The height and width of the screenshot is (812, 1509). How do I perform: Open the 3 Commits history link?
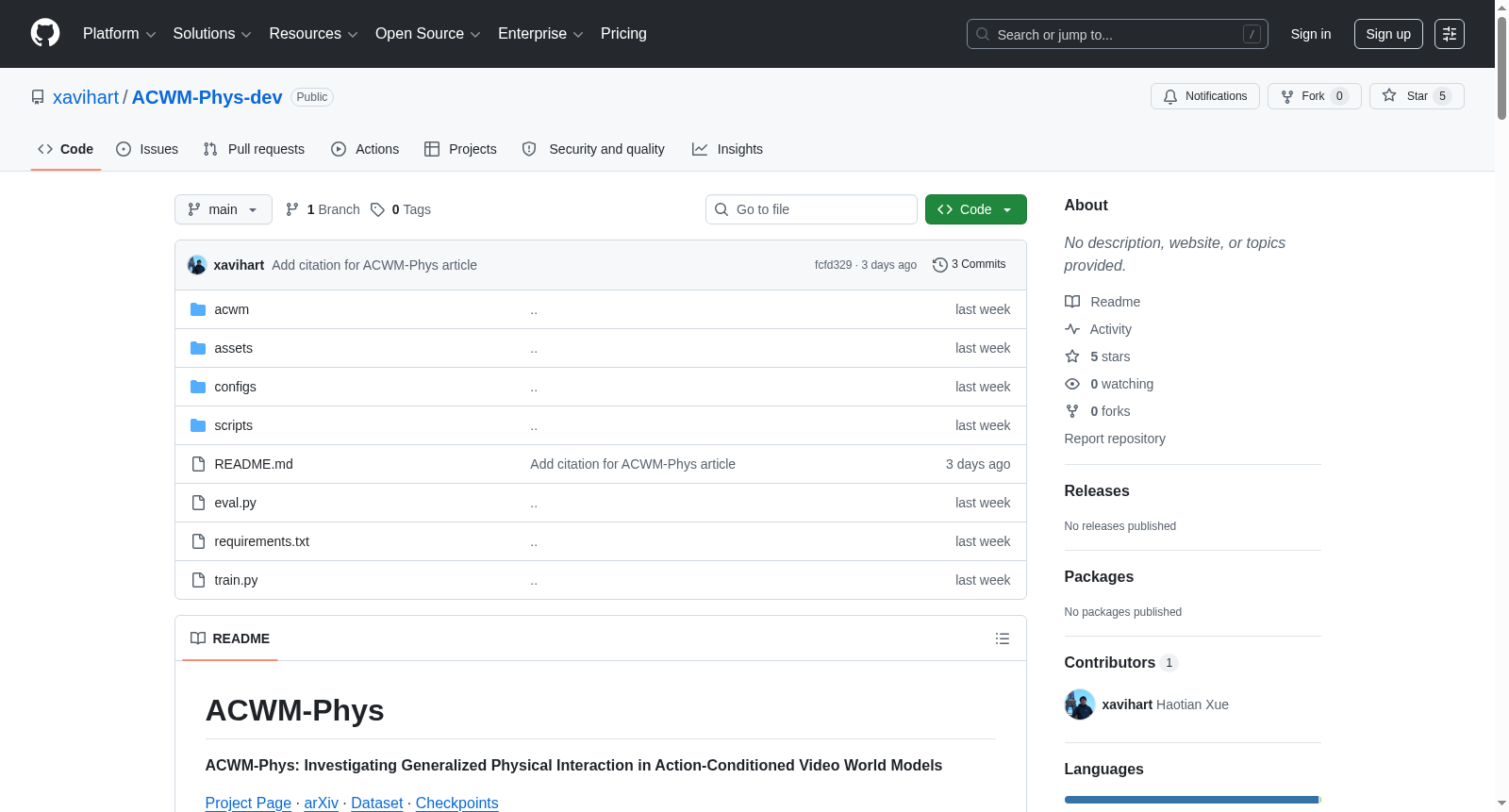click(x=970, y=265)
